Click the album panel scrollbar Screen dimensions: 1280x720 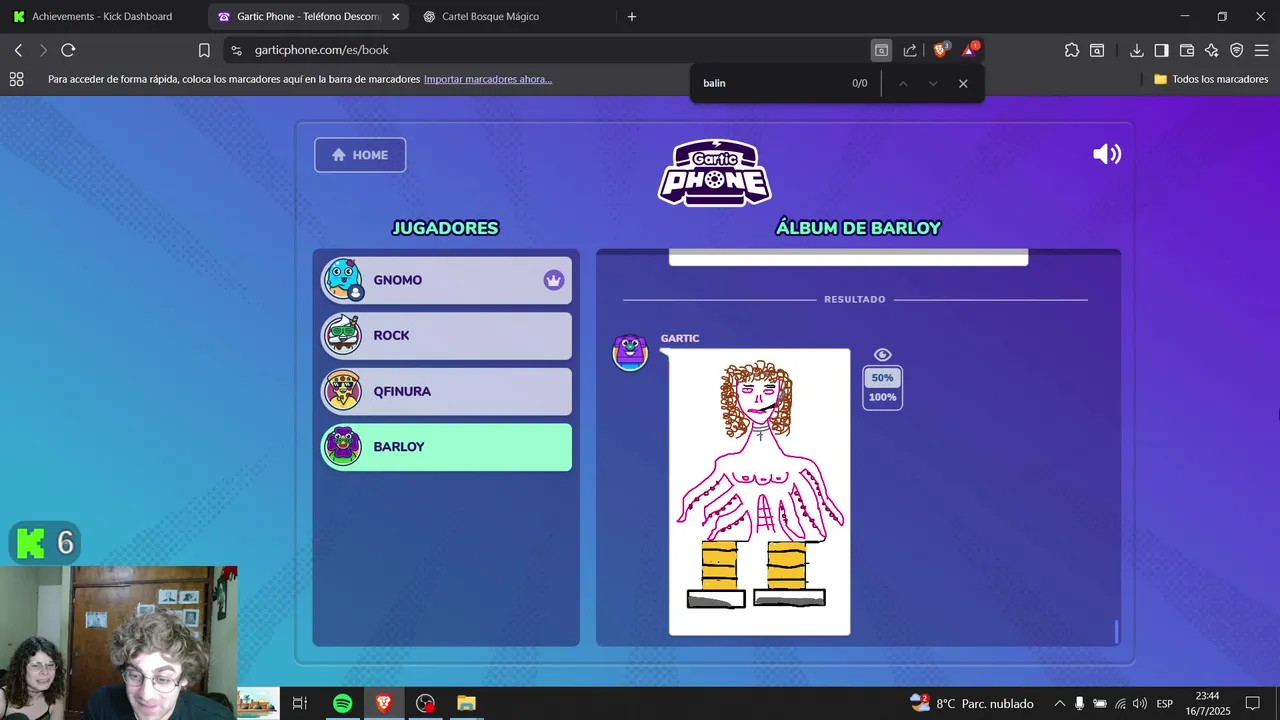pos(1116,632)
